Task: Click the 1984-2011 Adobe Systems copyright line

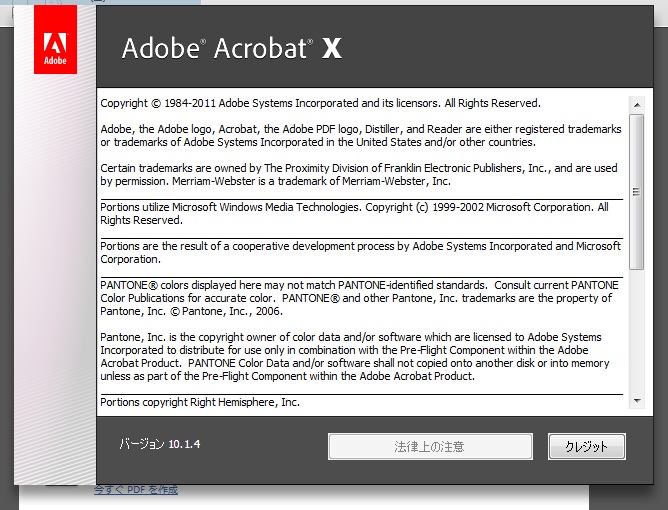Action: coord(320,103)
